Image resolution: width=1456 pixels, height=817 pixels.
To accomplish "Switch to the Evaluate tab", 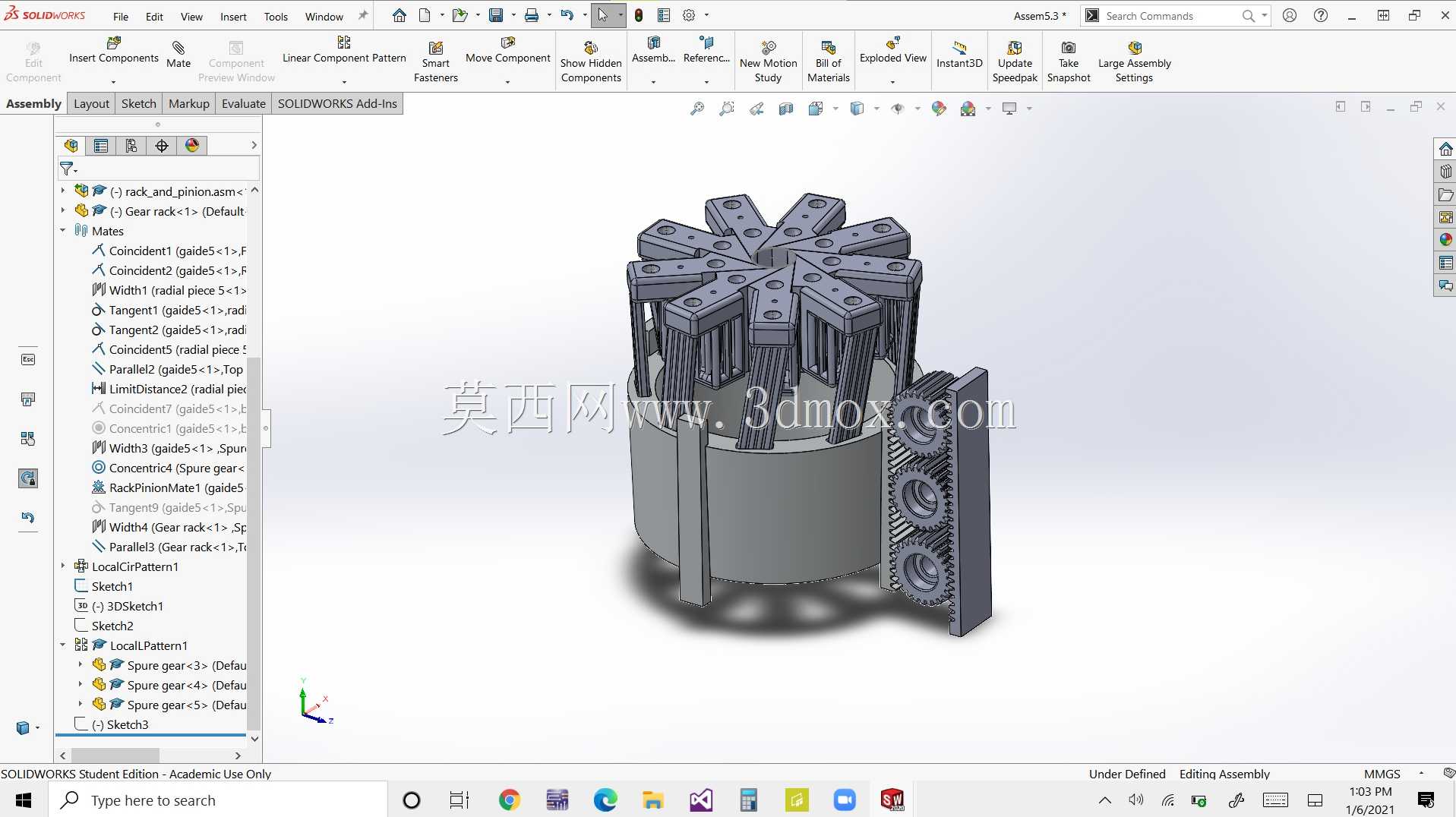I will (x=243, y=104).
